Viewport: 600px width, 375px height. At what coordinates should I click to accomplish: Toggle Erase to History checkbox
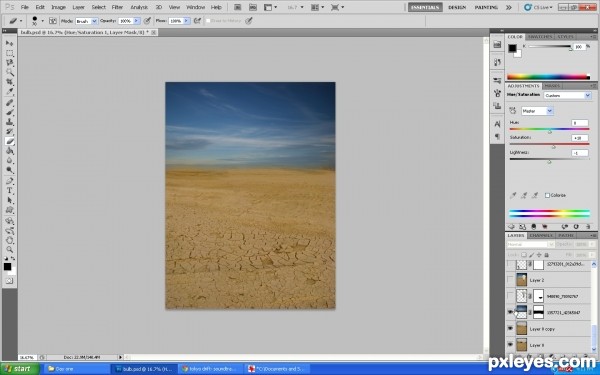tap(208, 21)
